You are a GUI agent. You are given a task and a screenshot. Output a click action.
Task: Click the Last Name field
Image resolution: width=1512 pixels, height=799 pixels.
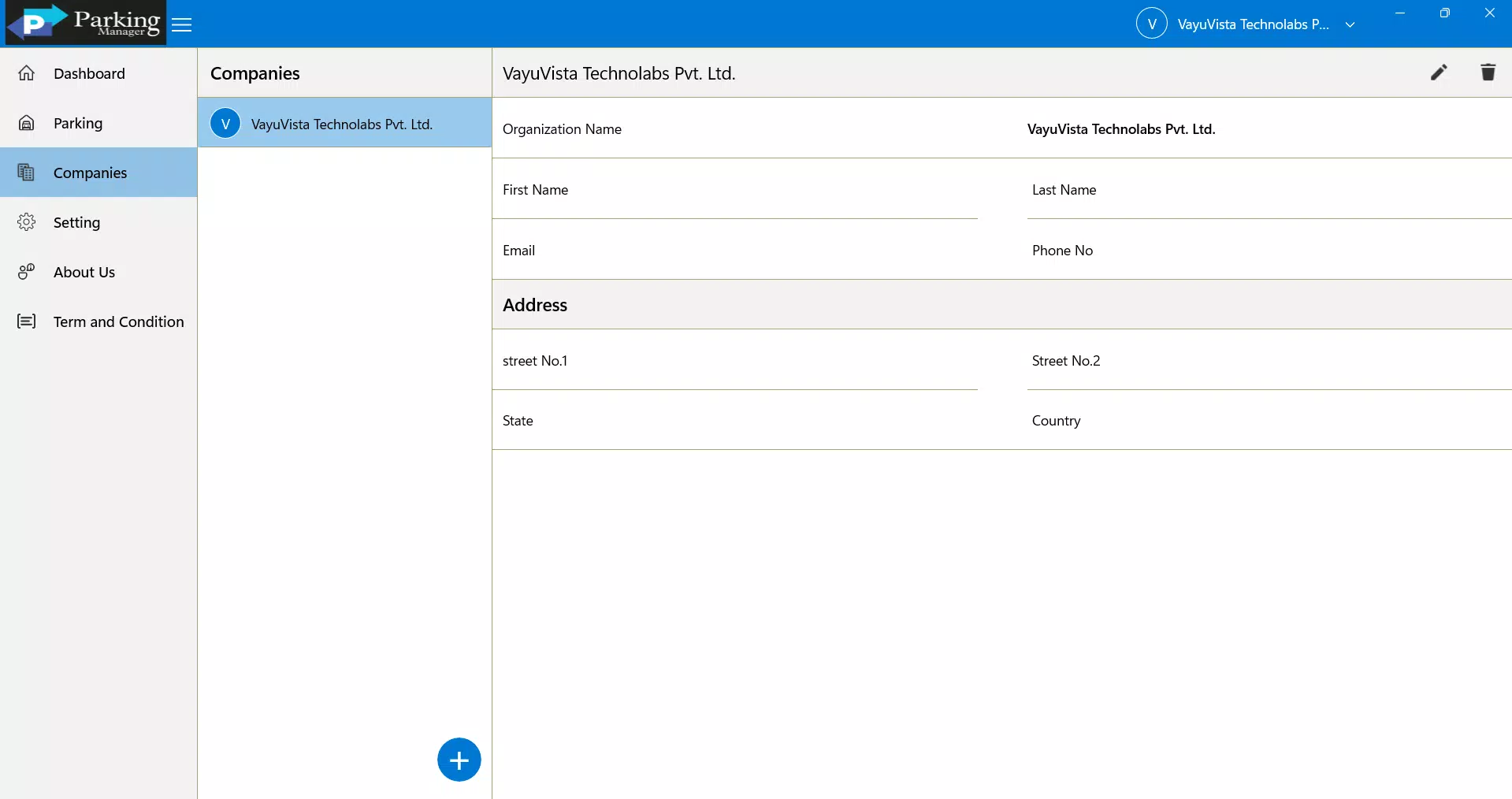1269,190
